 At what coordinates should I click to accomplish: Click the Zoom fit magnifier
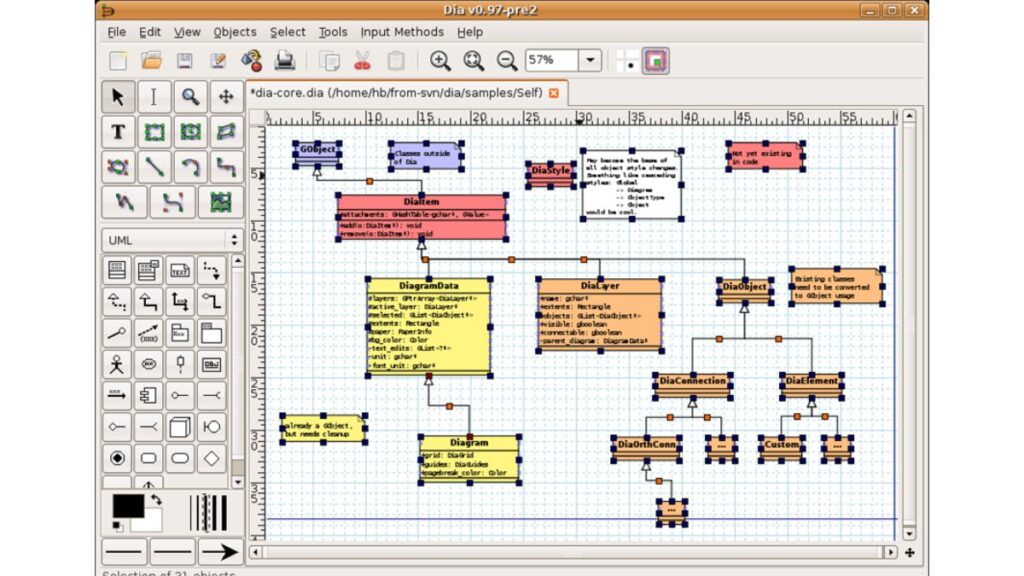(473, 61)
